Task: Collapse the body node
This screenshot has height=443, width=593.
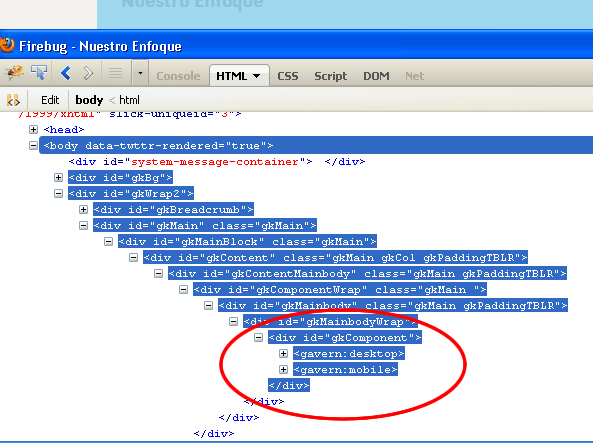Action: [x=33, y=145]
